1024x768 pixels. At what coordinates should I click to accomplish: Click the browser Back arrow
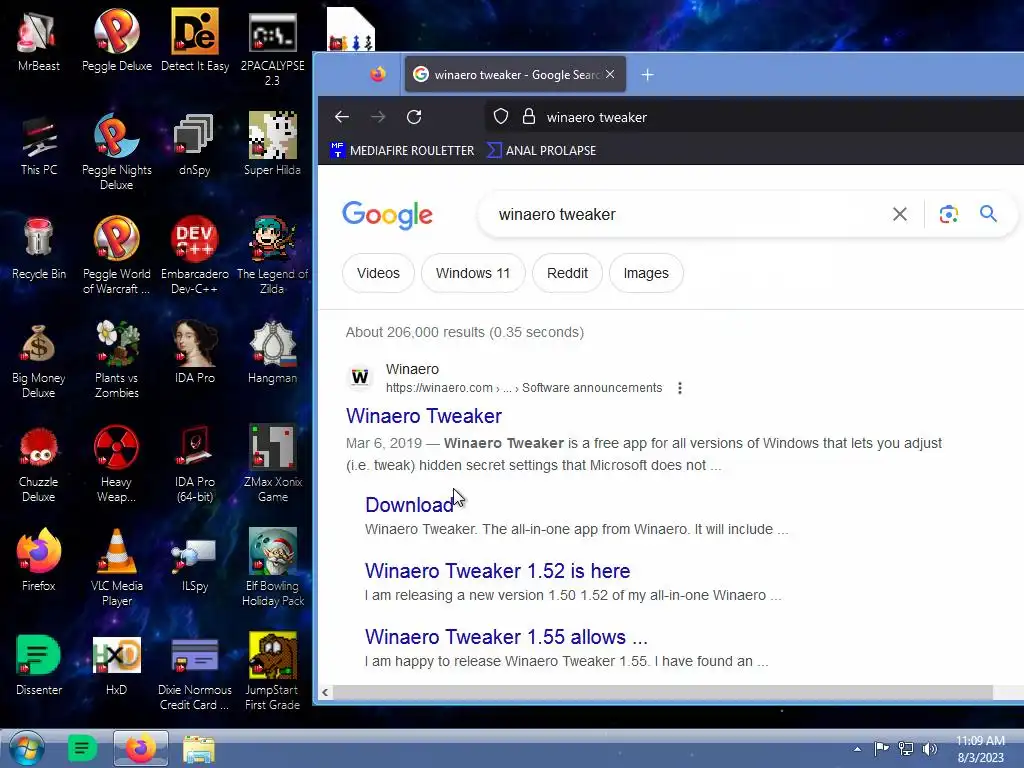pyautogui.click(x=342, y=117)
